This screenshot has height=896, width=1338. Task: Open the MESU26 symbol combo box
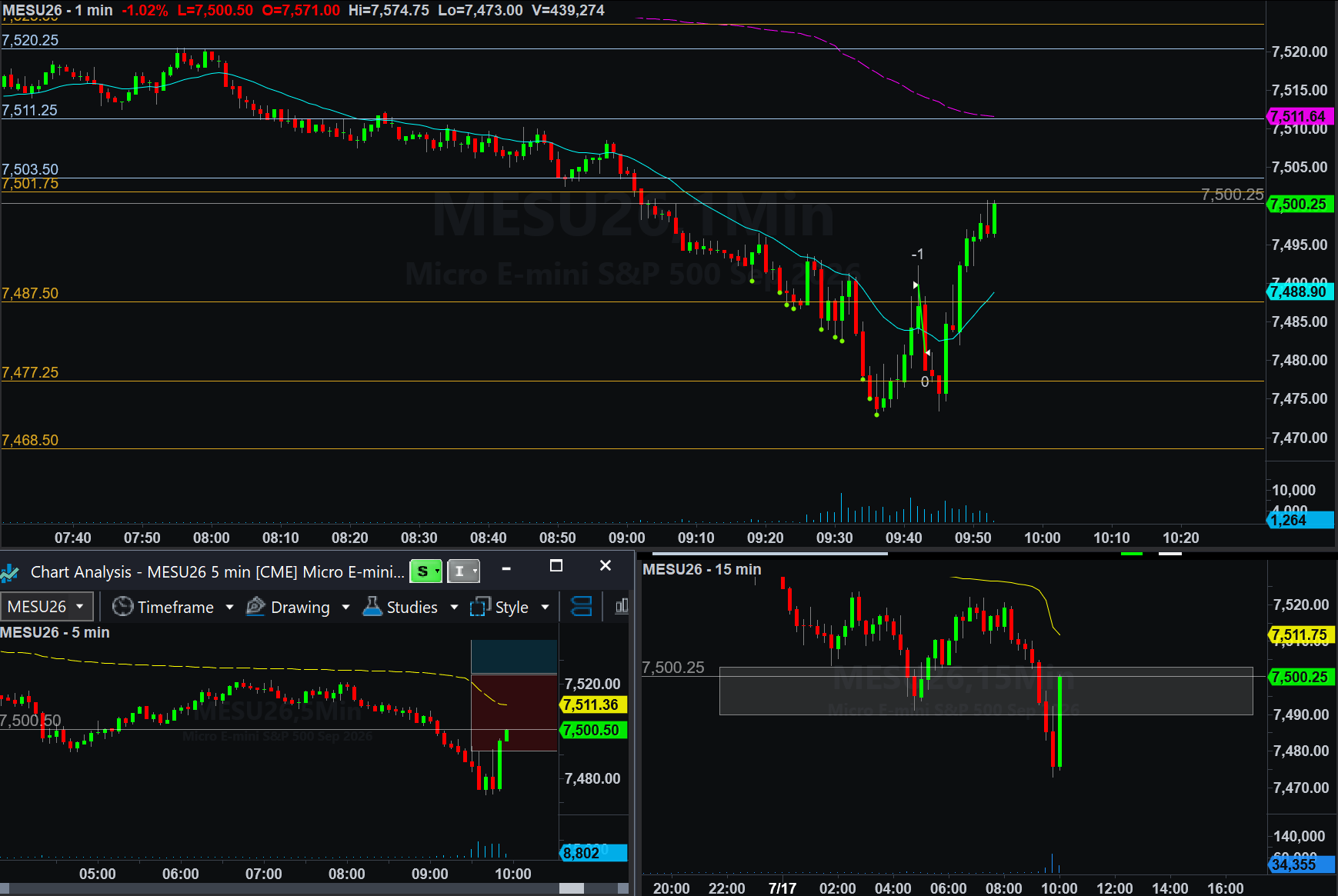pos(47,606)
